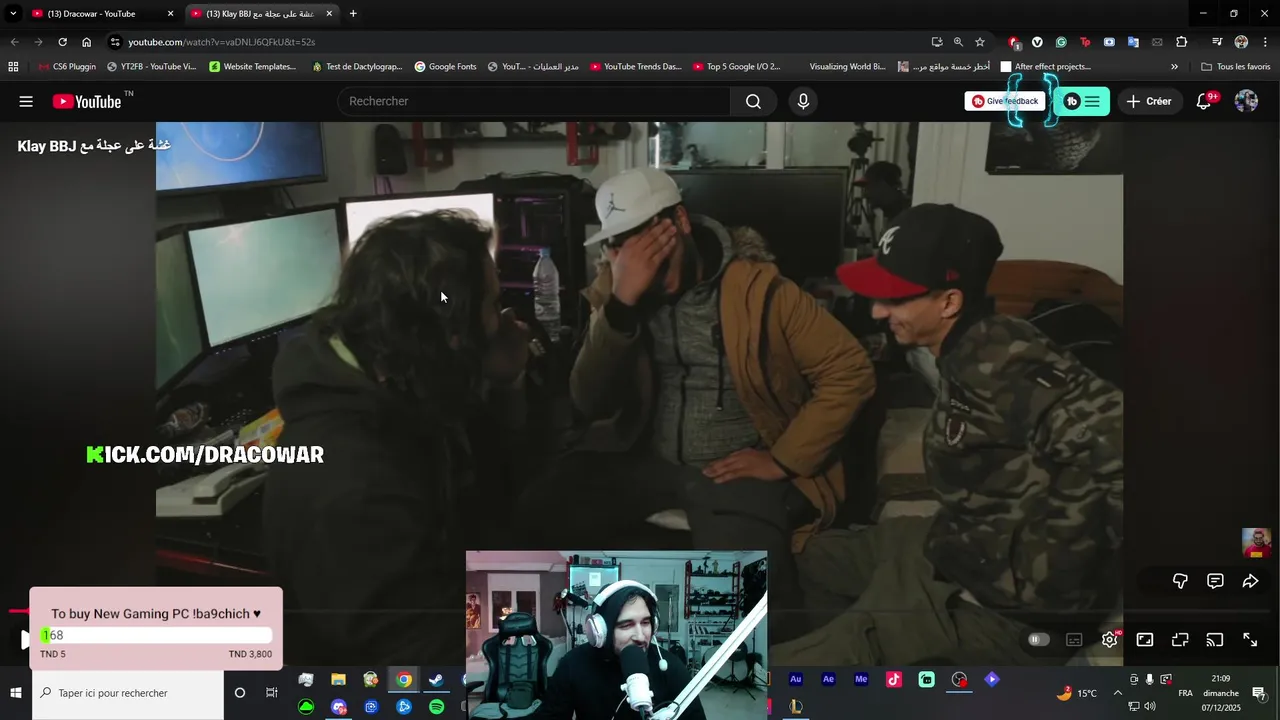Toggle theater mode button
1280x720 pixels.
[x=1180, y=640]
